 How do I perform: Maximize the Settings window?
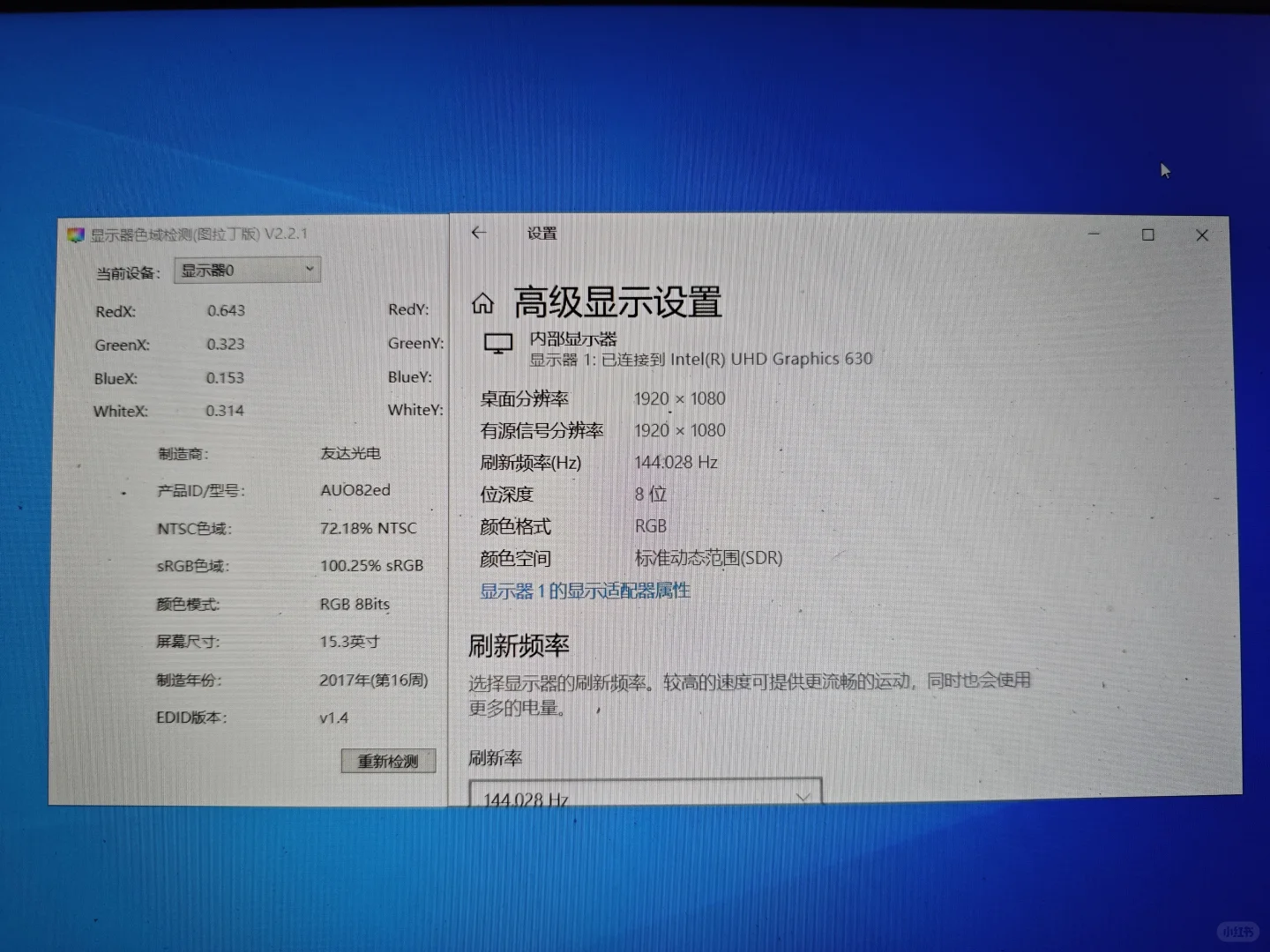pos(1147,234)
